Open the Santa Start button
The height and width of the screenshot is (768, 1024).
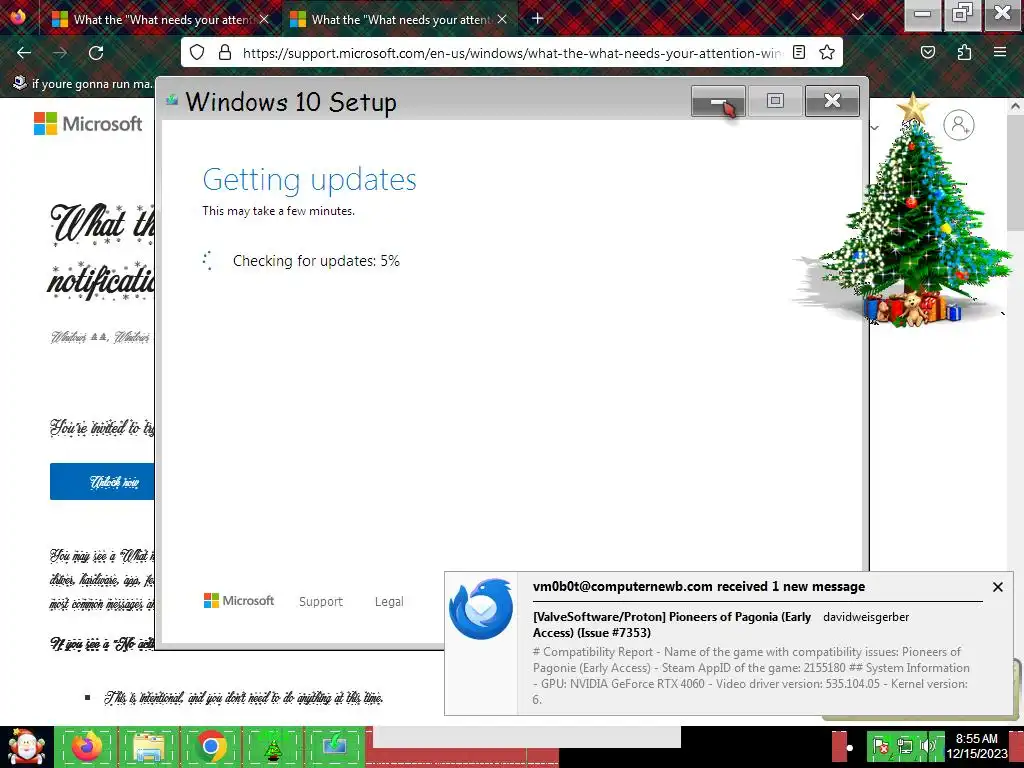(x=26, y=747)
